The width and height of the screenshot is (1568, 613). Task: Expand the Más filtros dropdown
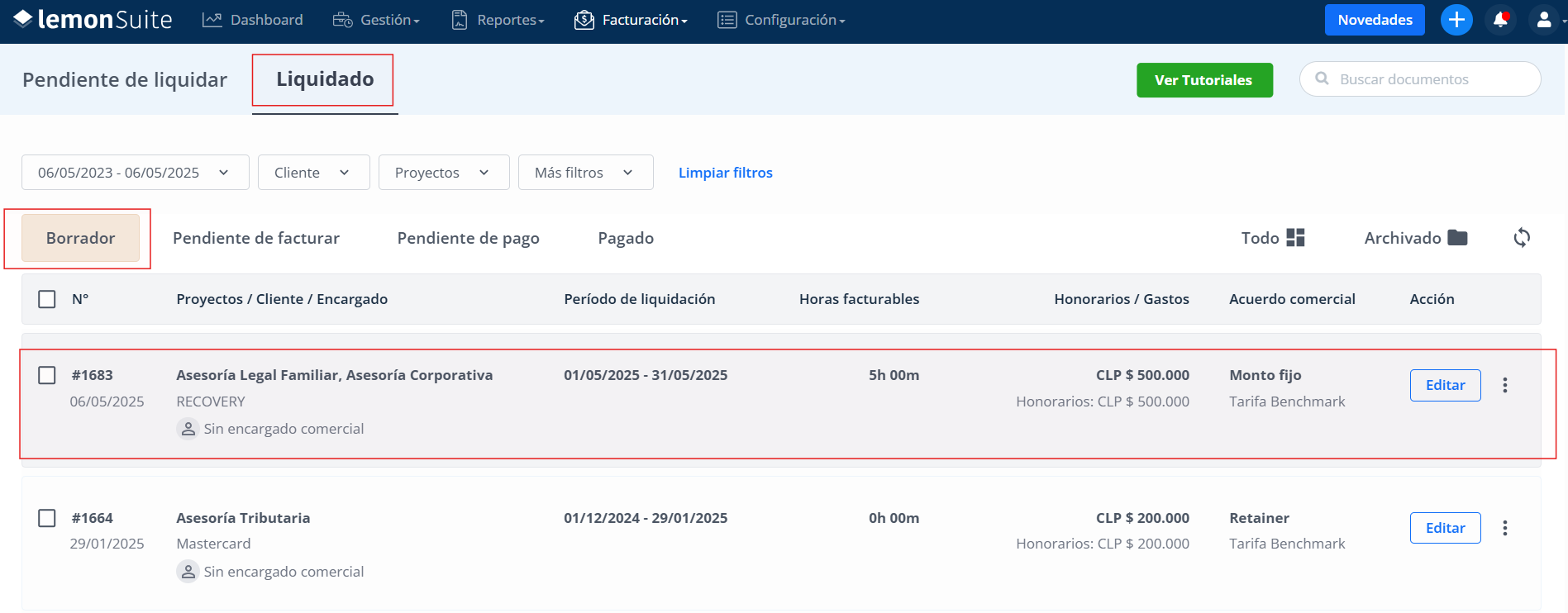(x=585, y=173)
